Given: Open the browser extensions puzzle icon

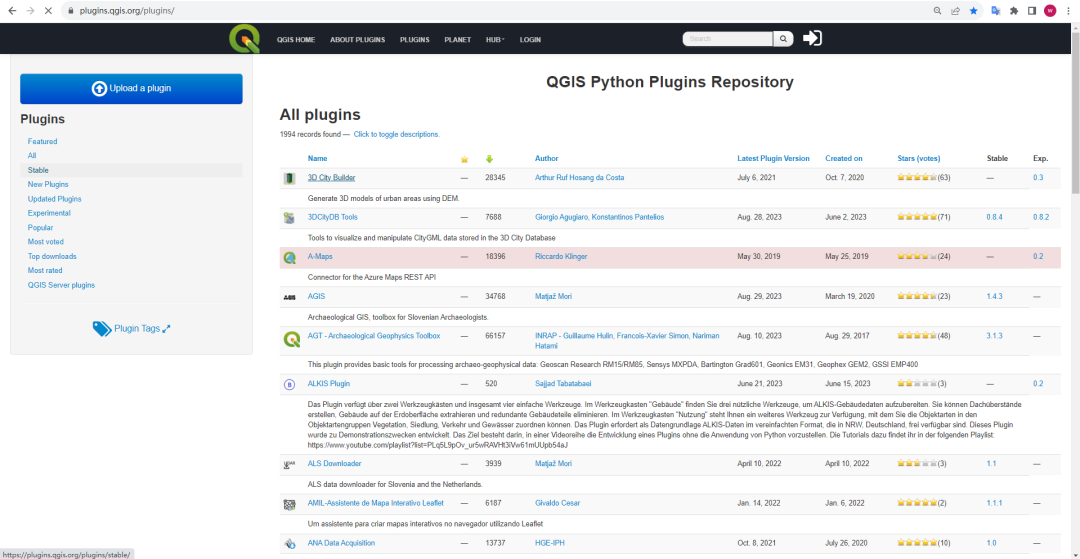Looking at the screenshot, I should pos(1014,11).
